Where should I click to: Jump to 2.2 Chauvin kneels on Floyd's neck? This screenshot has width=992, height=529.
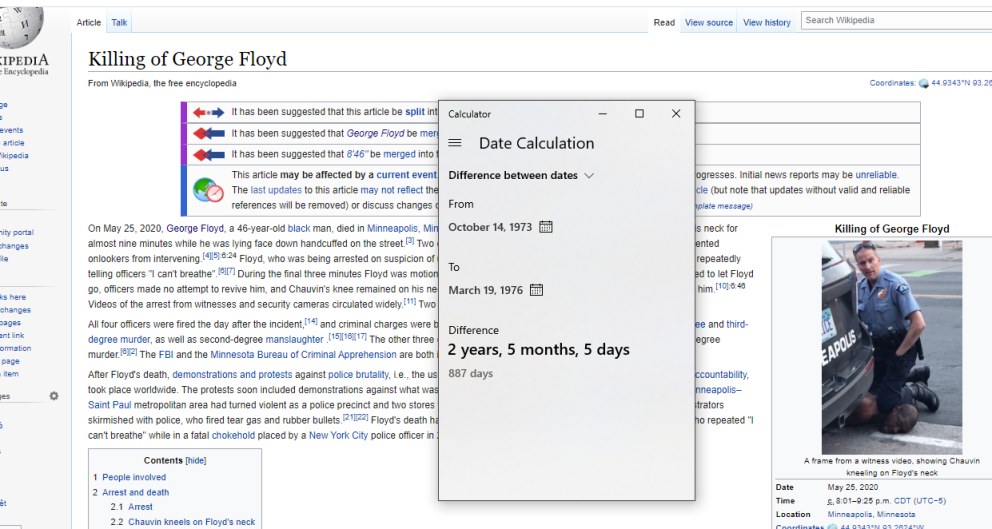[183, 522]
